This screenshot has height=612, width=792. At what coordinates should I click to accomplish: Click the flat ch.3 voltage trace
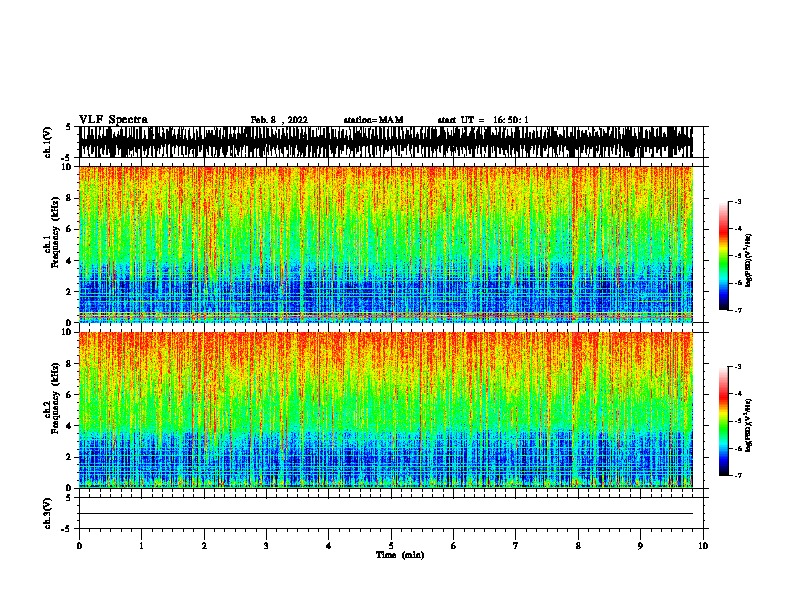[x=386, y=514]
